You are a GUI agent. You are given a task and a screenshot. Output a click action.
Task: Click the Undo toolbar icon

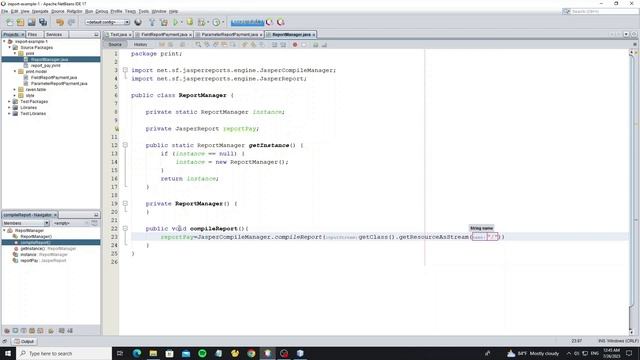pos(60,22)
